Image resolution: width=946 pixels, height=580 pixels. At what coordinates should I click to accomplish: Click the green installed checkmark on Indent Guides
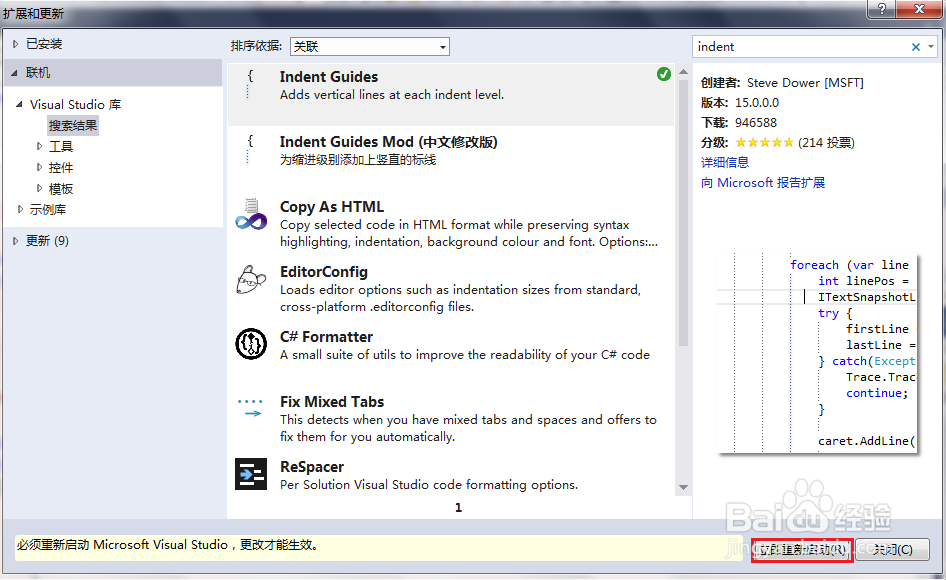pos(664,74)
